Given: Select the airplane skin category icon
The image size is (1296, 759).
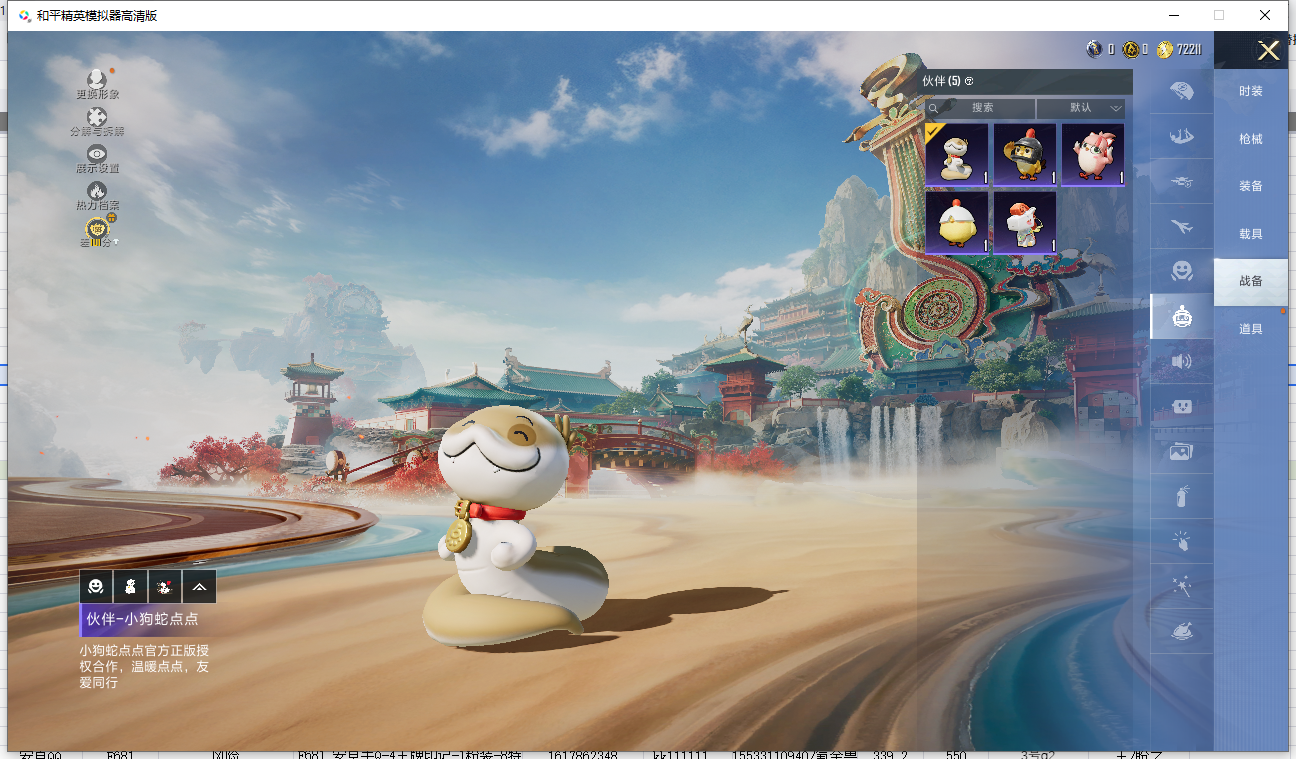Looking at the screenshot, I should [x=1181, y=226].
